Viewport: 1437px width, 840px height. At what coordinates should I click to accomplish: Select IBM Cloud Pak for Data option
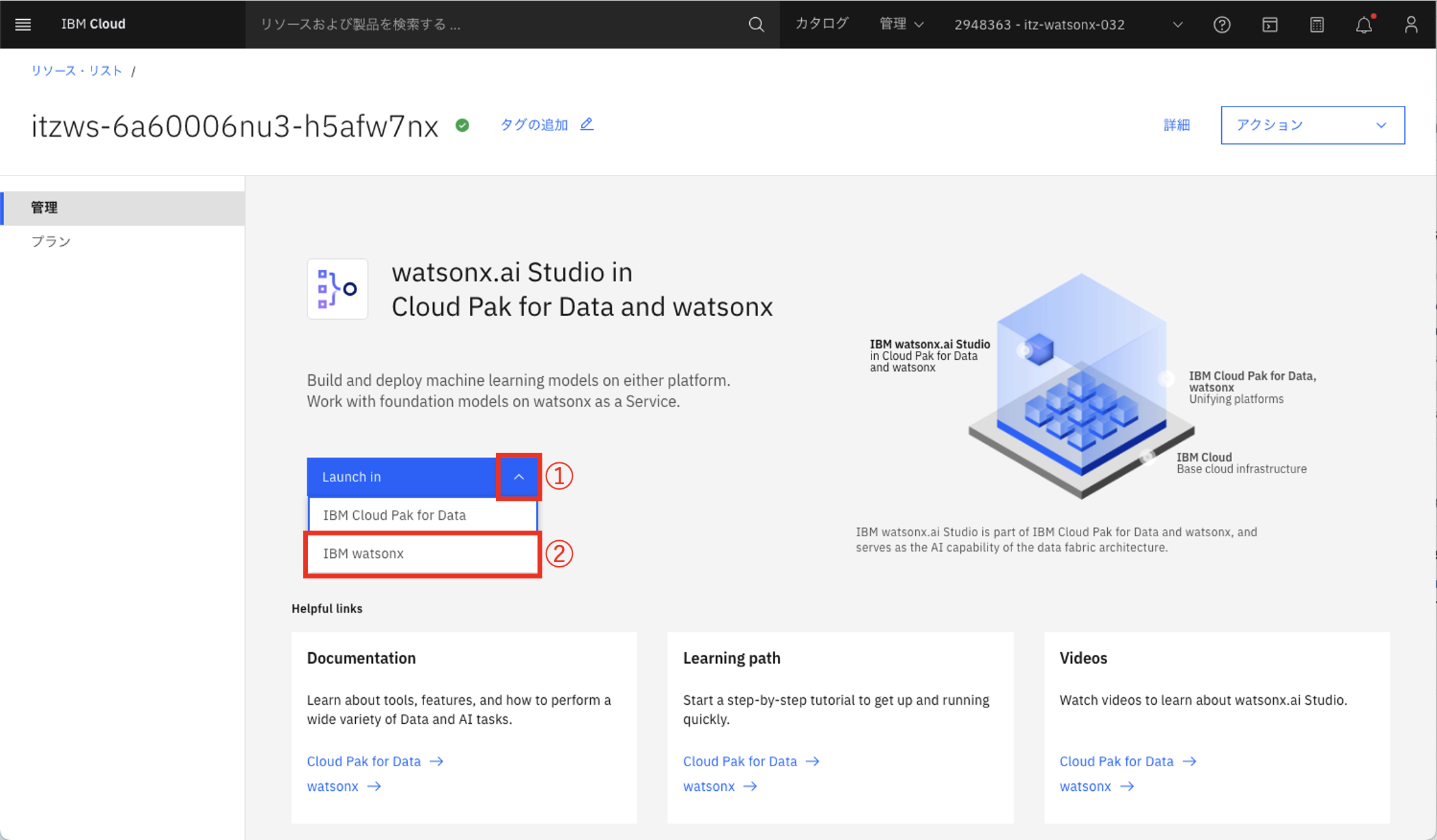pos(422,515)
